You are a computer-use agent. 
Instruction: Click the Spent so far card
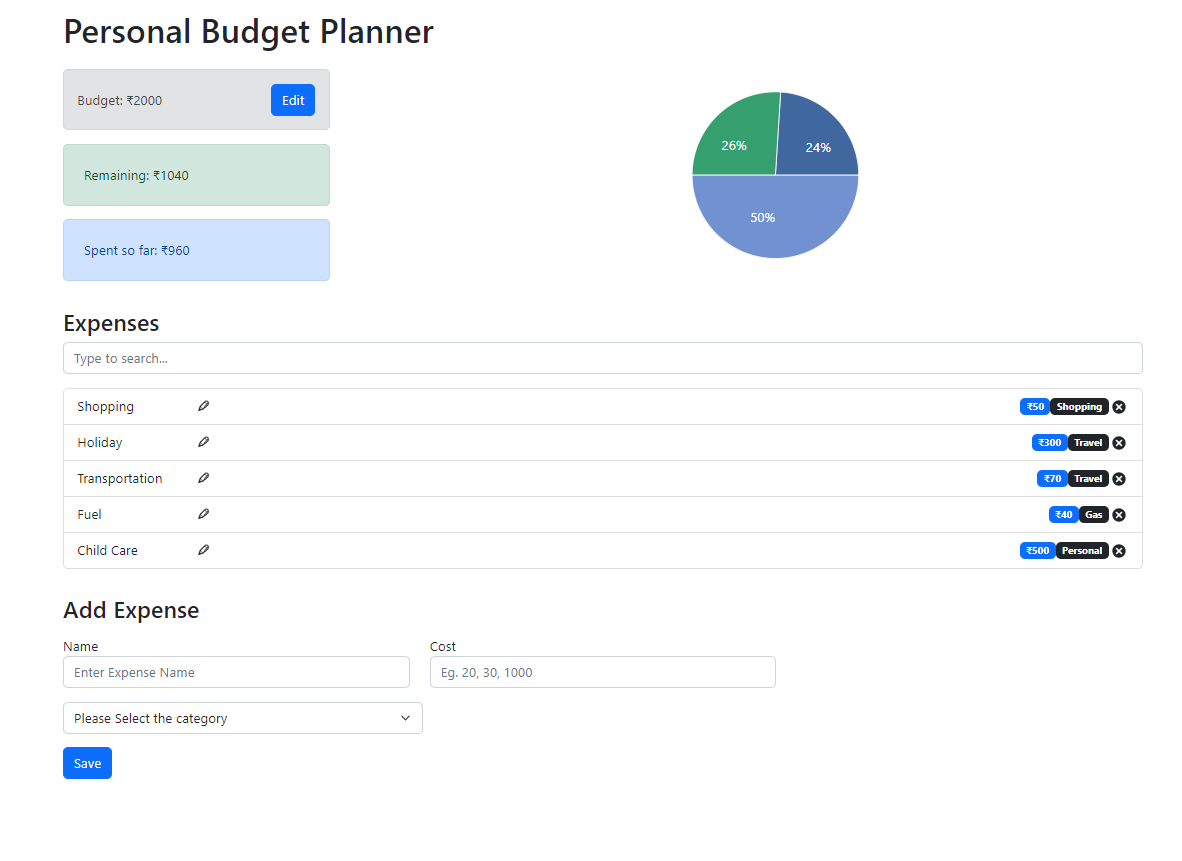[196, 250]
